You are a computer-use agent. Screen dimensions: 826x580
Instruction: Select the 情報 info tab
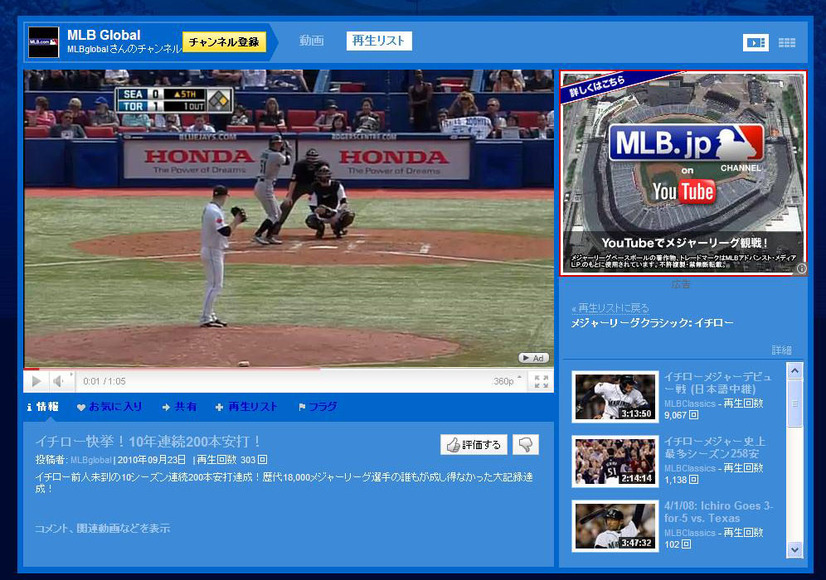click(43, 407)
